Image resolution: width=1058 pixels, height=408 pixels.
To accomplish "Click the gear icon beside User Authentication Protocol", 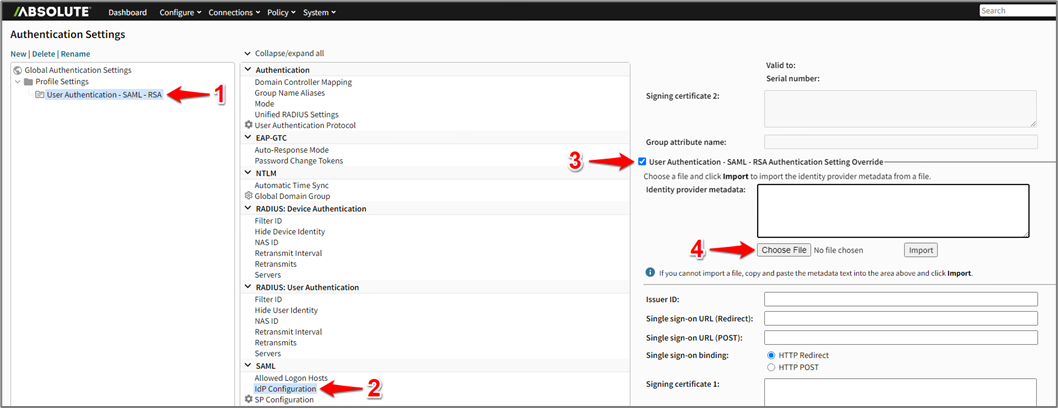I will point(249,125).
